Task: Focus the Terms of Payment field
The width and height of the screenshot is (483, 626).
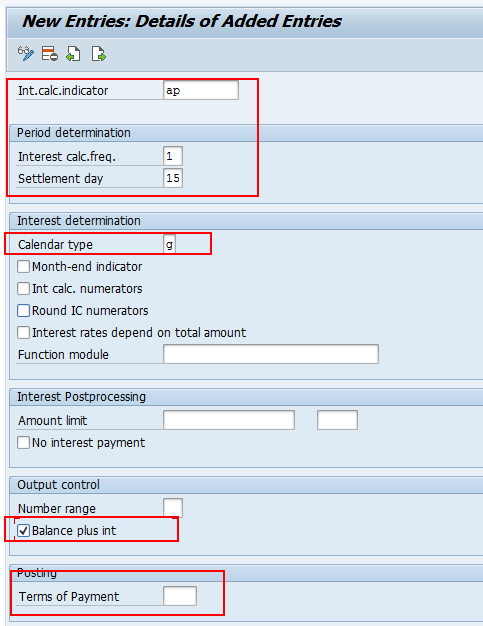Action: [180, 596]
